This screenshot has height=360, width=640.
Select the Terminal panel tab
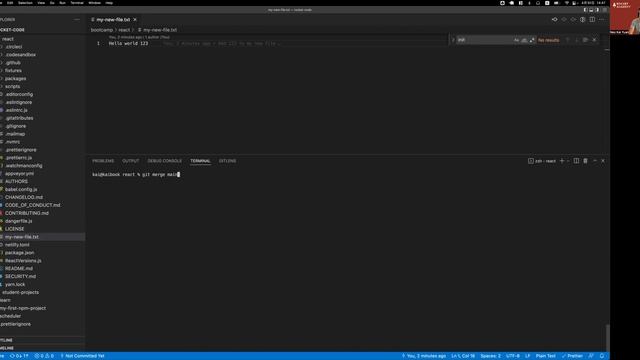point(200,161)
